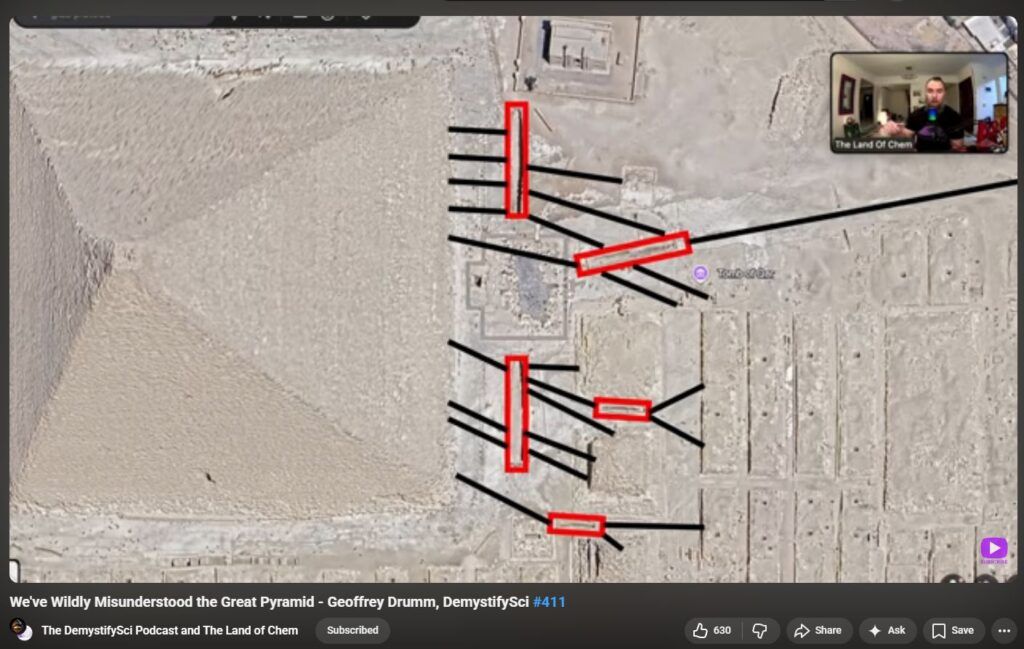This screenshot has width=1024, height=649.
Task: Click the Ask sparkle button
Action: [x=886, y=631]
